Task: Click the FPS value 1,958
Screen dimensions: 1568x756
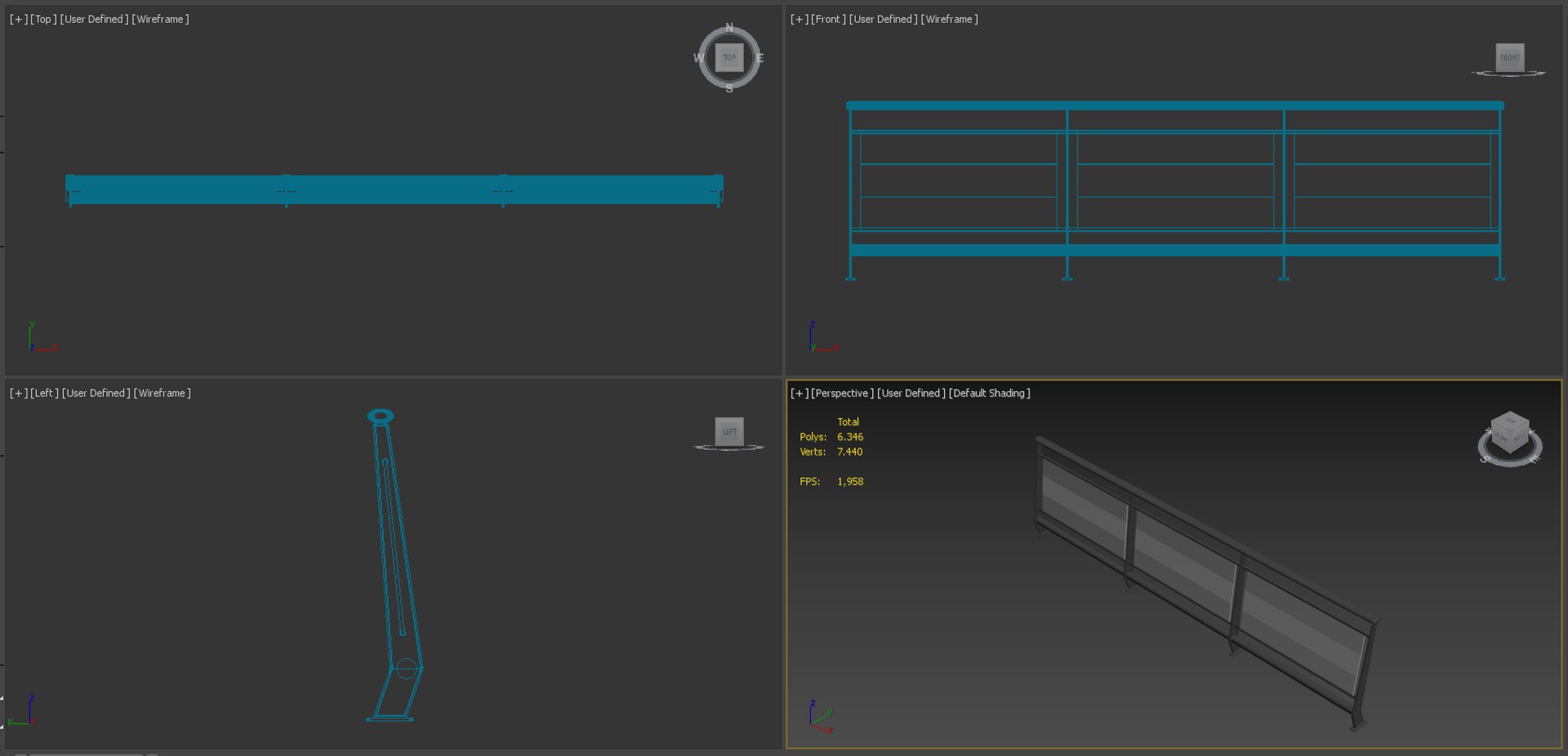Action: pos(850,482)
